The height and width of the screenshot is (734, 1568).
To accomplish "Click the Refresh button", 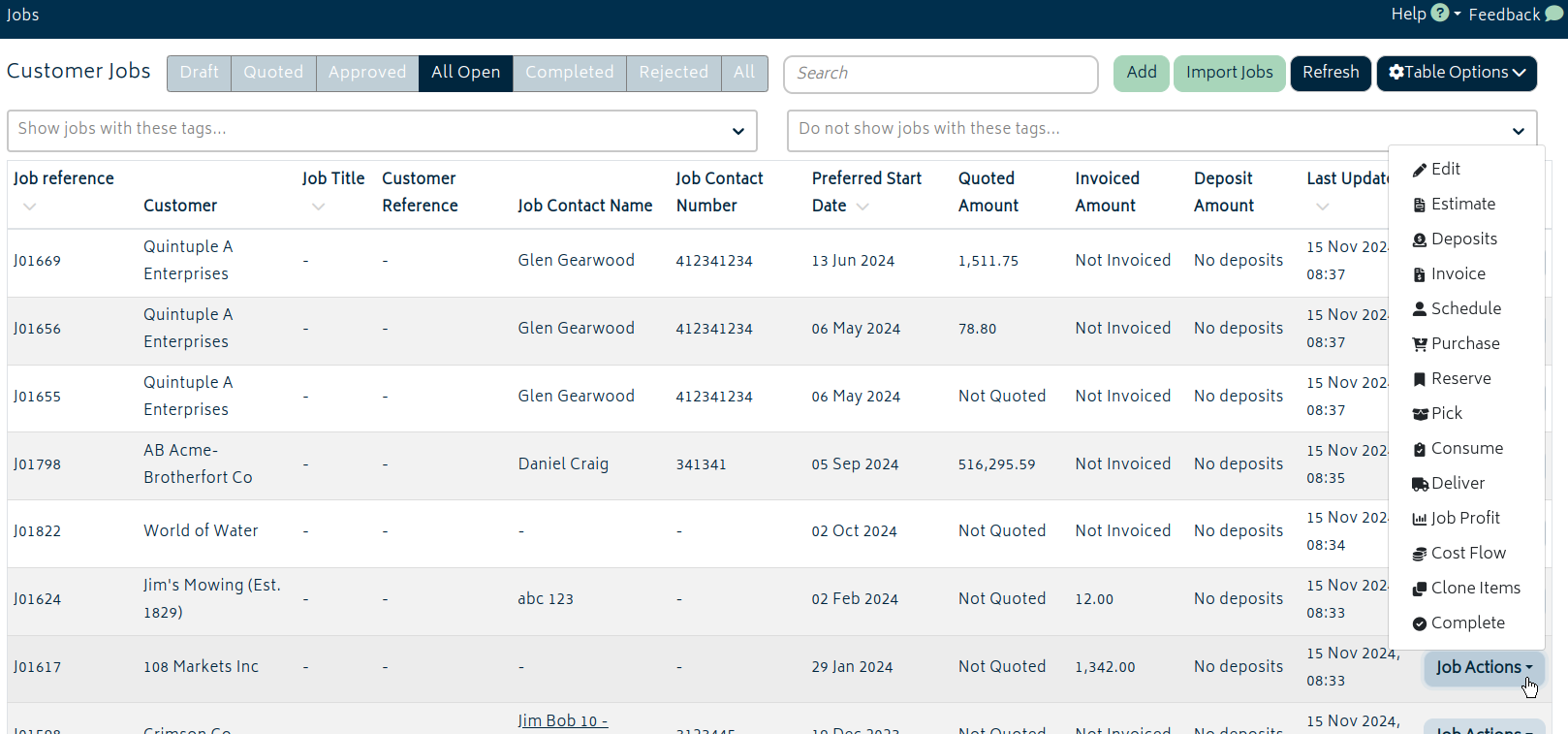I will tap(1331, 73).
